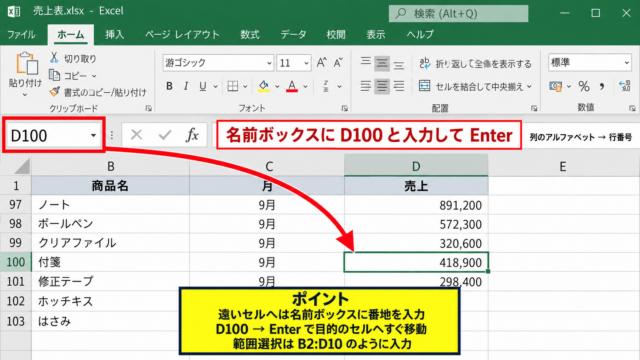Screen dimensions: 640x360
Task: Switch to the 挿入 tab
Action: point(114,35)
